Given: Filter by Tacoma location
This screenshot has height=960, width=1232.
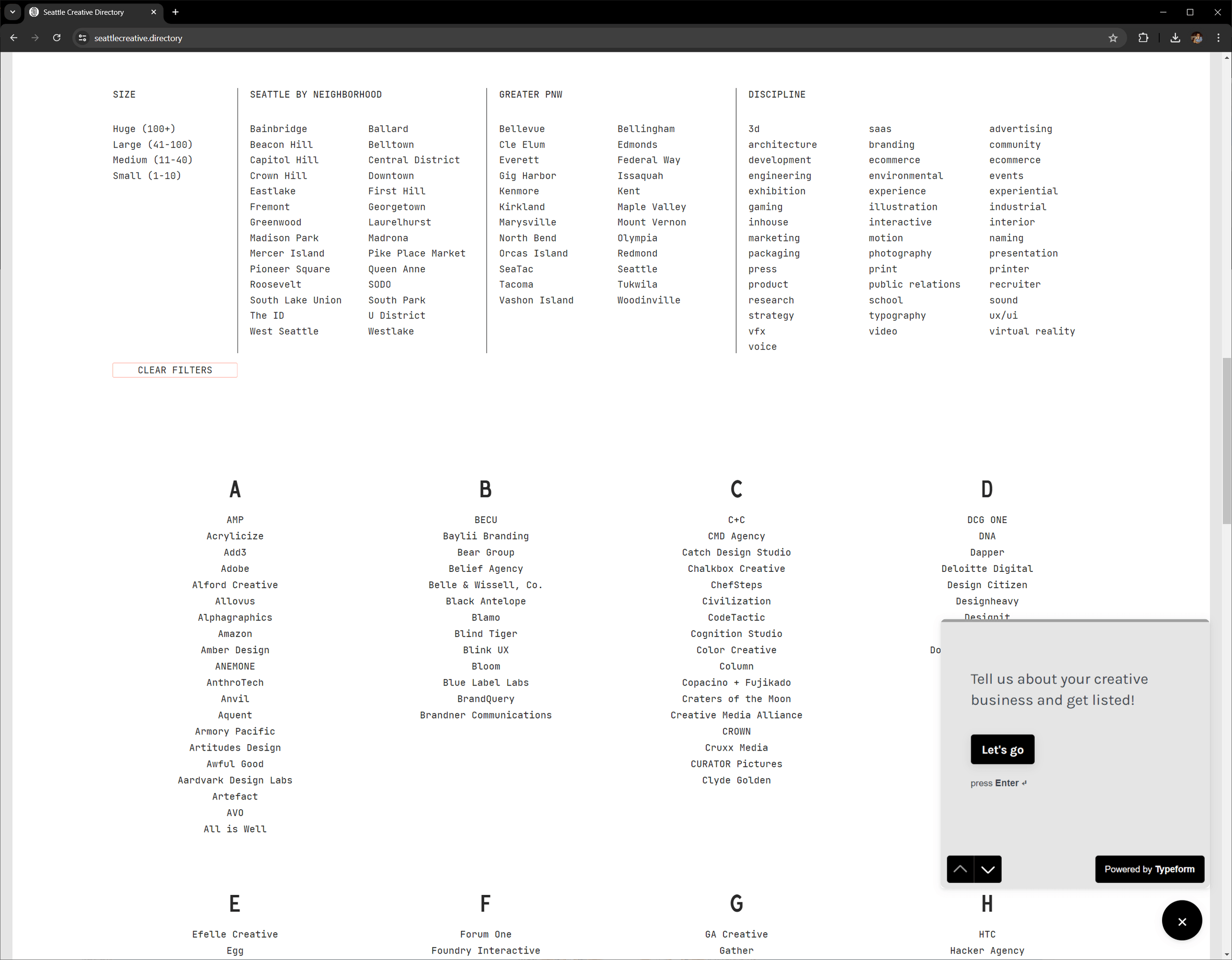Looking at the screenshot, I should tap(516, 285).
